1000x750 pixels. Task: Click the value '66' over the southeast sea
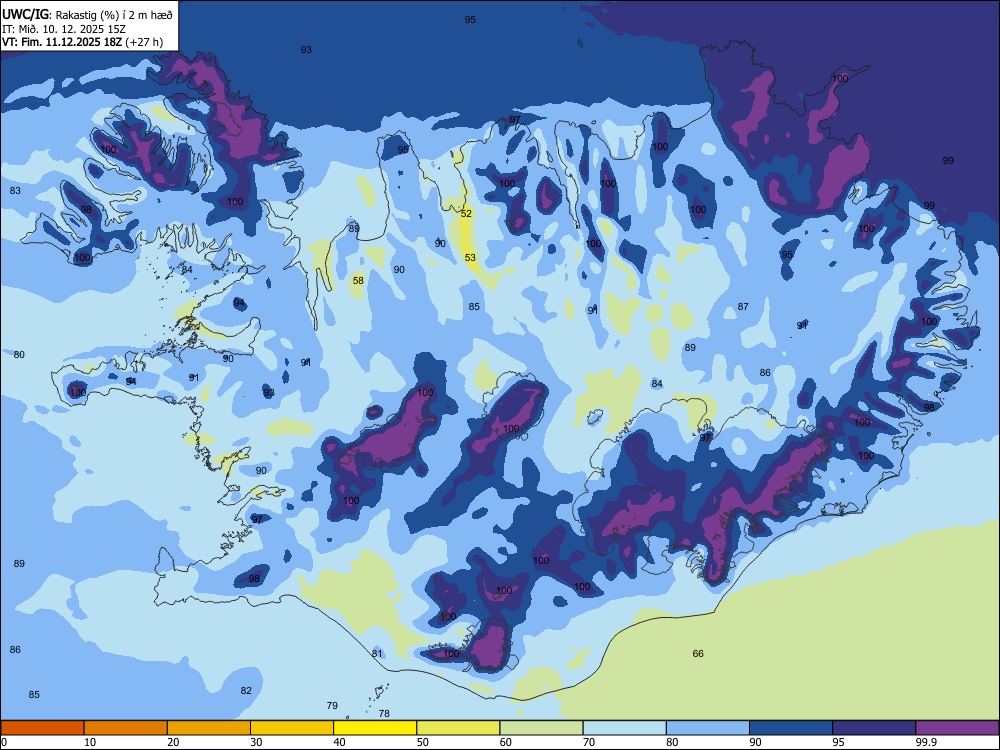point(698,654)
